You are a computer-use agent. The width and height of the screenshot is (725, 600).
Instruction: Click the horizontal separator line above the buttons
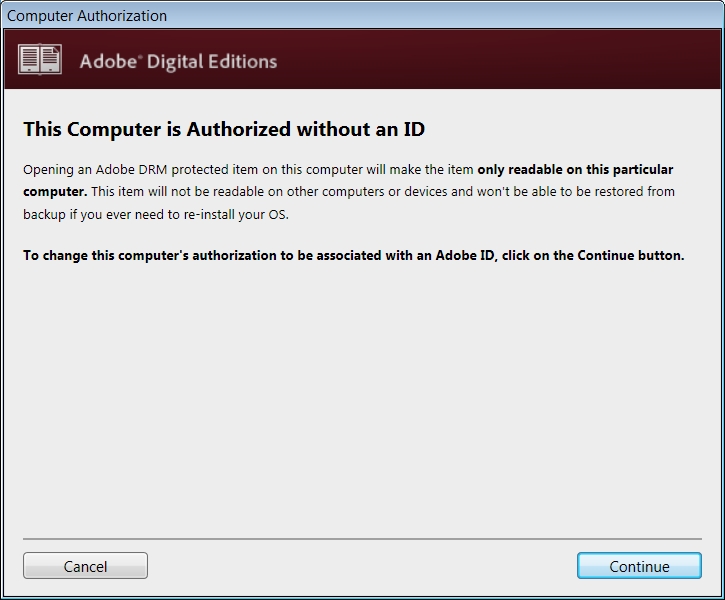[362, 539]
